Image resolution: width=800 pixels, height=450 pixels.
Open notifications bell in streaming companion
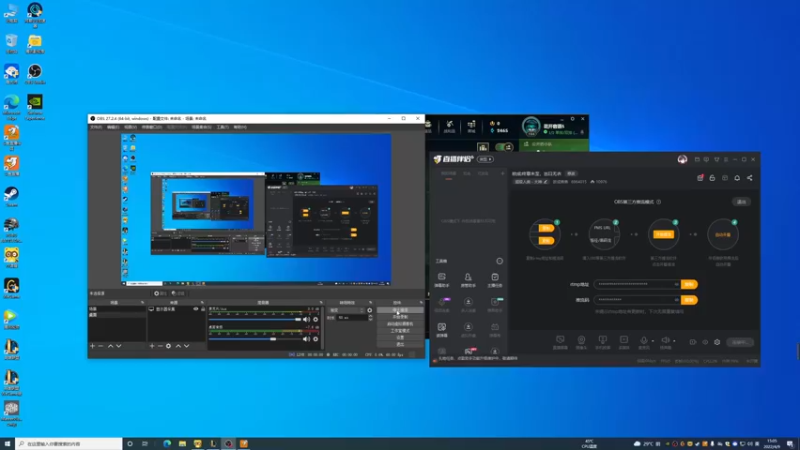pyautogui.click(x=737, y=178)
